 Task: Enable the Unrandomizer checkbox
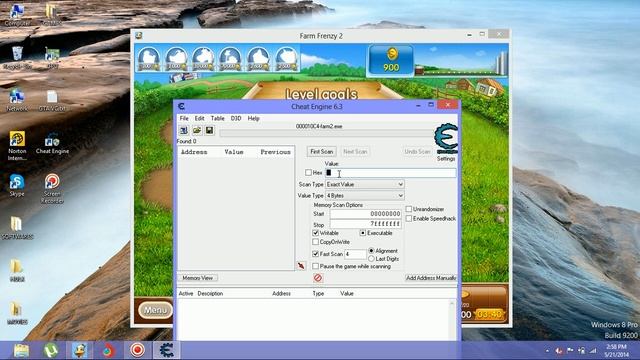click(409, 209)
